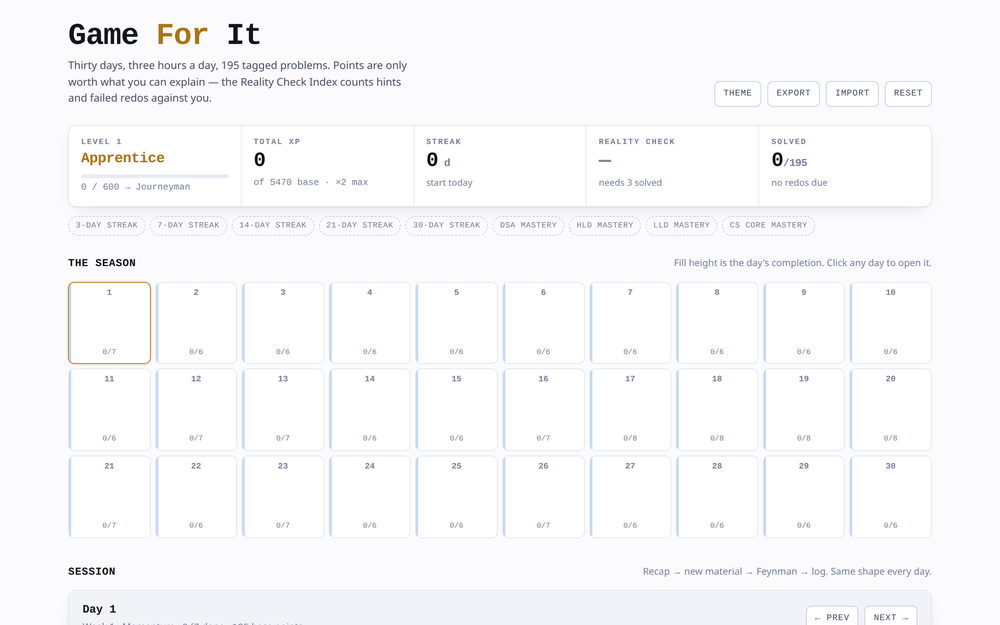Viewport: 1000px width, 625px height.
Task: Click the Apprentice level progress bar
Action: coord(154,176)
